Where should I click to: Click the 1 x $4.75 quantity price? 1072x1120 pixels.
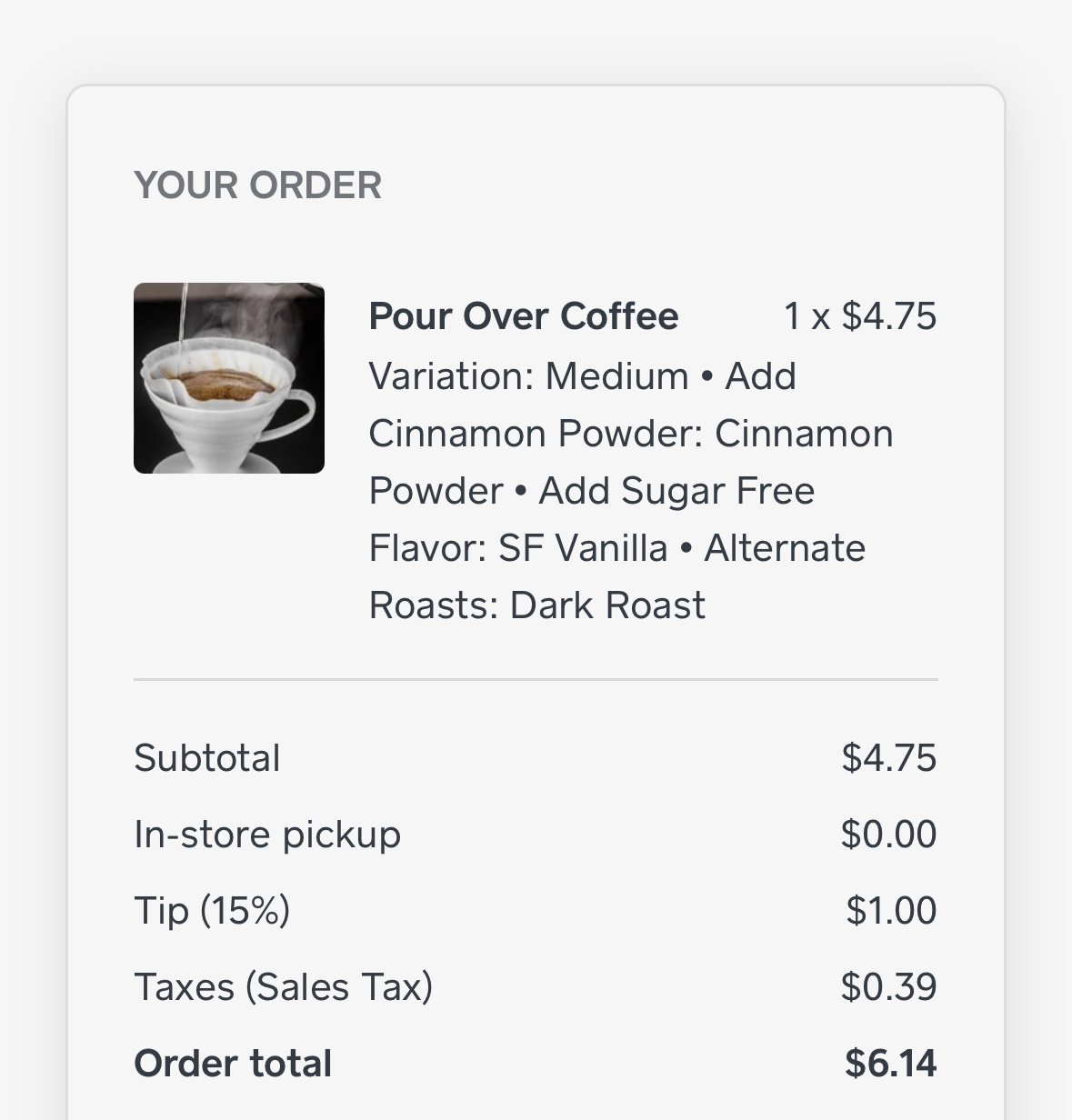click(859, 316)
